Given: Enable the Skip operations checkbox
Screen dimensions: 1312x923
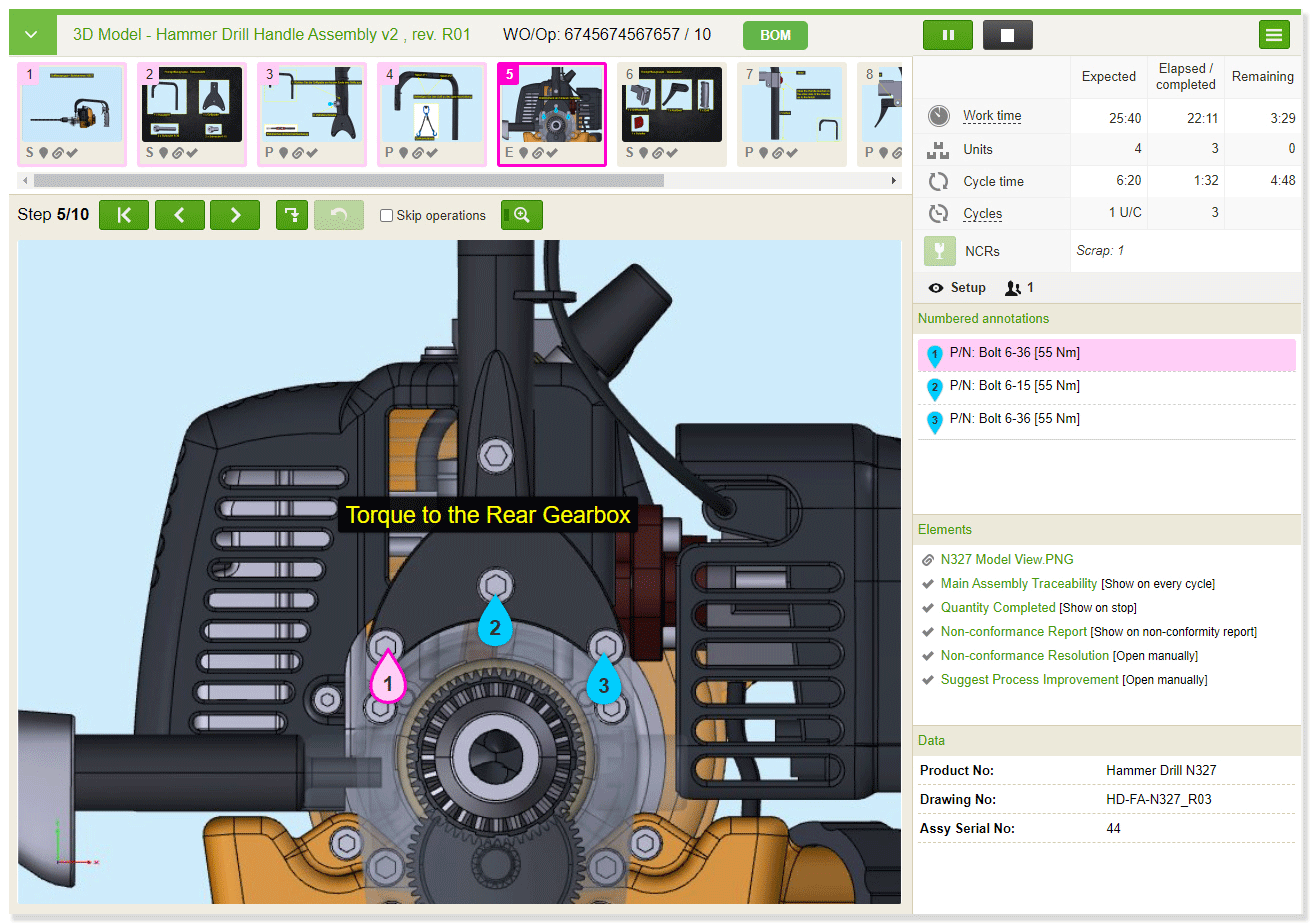Looking at the screenshot, I should click(387, 216).
